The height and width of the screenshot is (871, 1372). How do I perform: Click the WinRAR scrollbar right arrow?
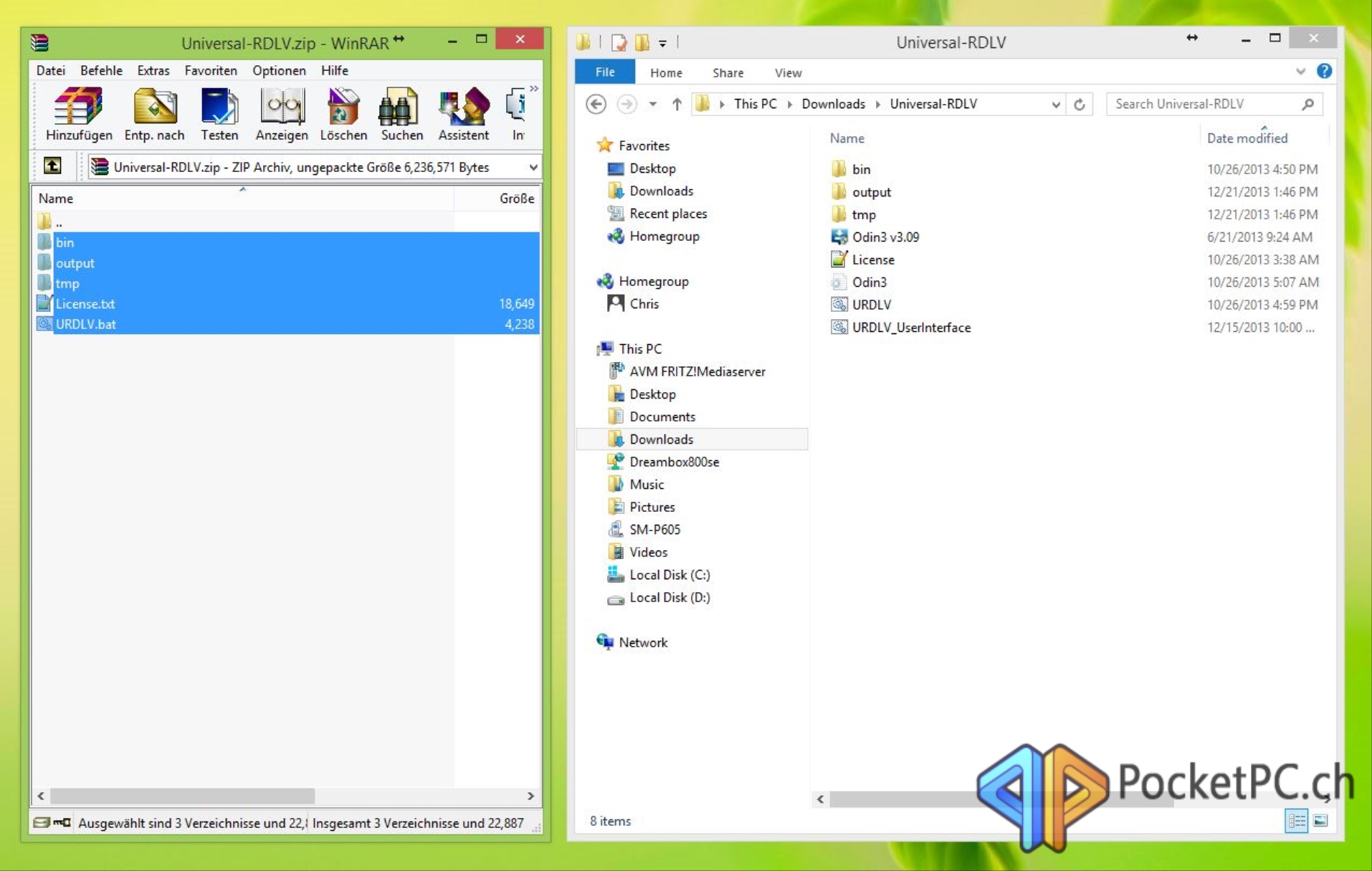(530, 796)
